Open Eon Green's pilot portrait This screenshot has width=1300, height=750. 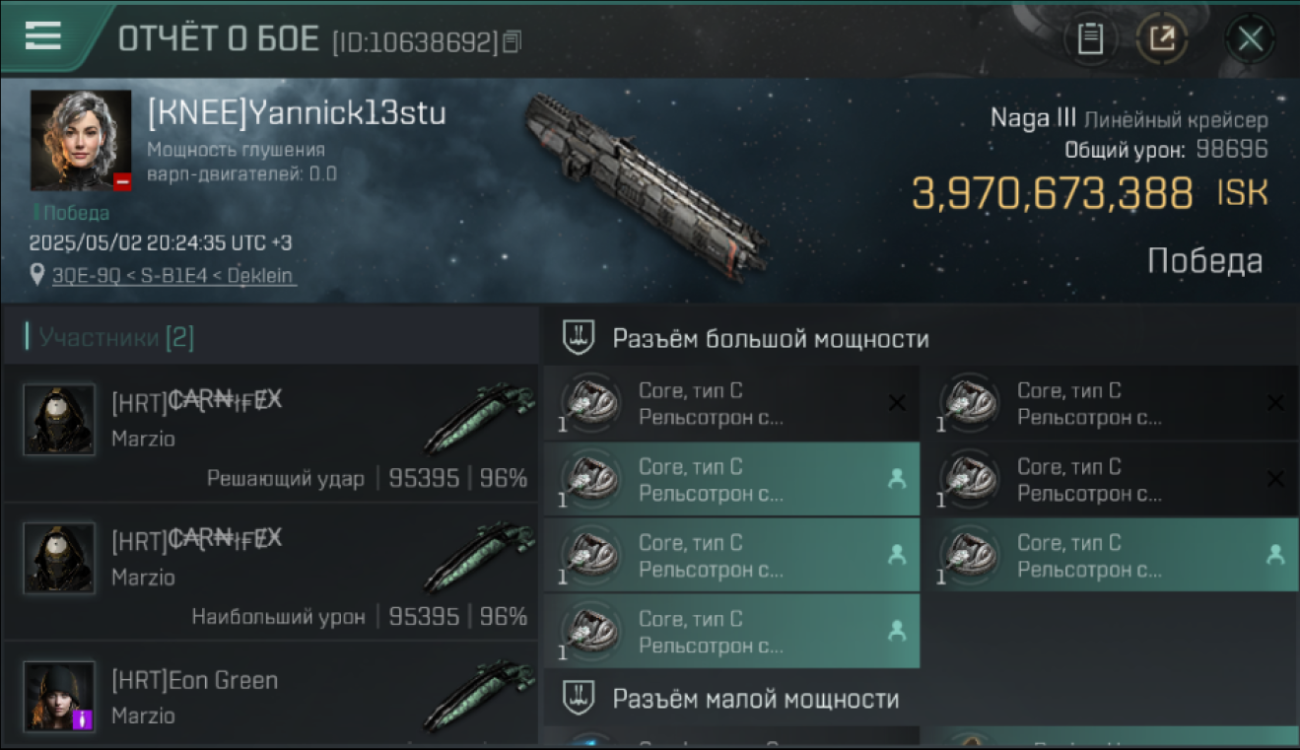point(60,696)
